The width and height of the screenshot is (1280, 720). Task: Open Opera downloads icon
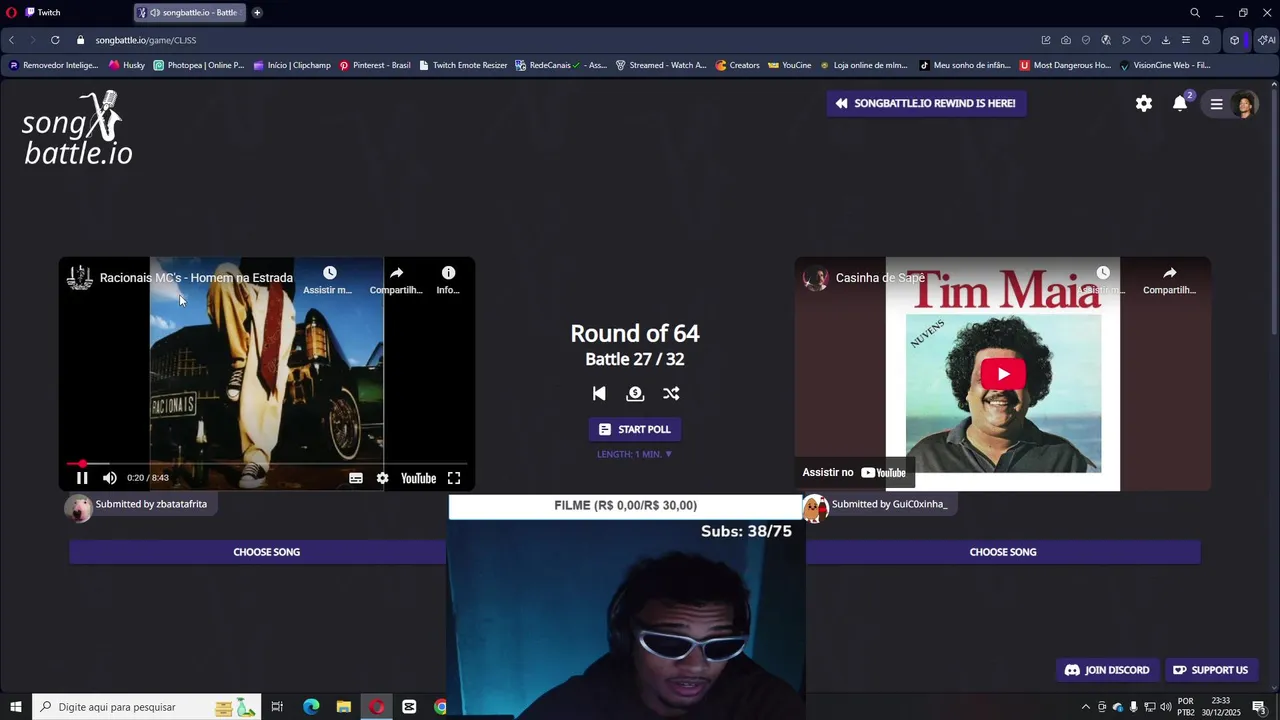[1166, 40]
